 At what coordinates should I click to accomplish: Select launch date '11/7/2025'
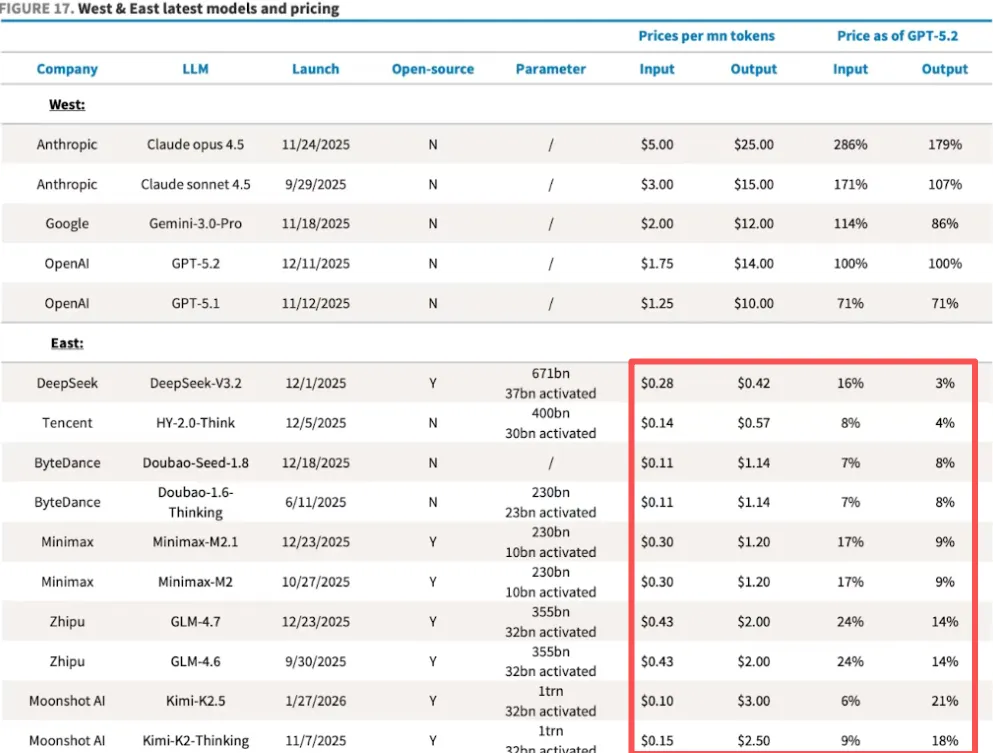point(315,741)
